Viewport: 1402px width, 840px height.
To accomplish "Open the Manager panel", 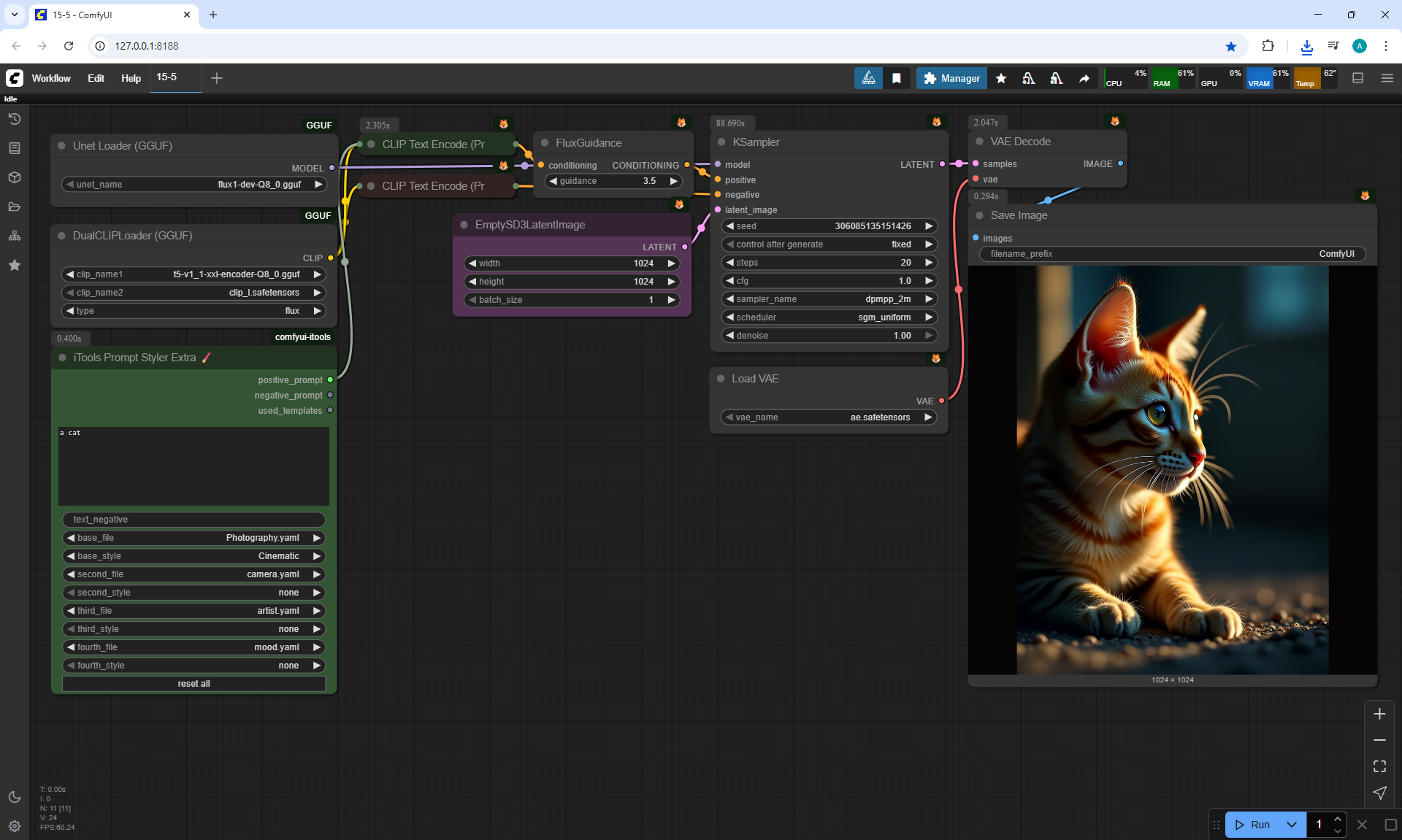I will (x=951, y=78).
